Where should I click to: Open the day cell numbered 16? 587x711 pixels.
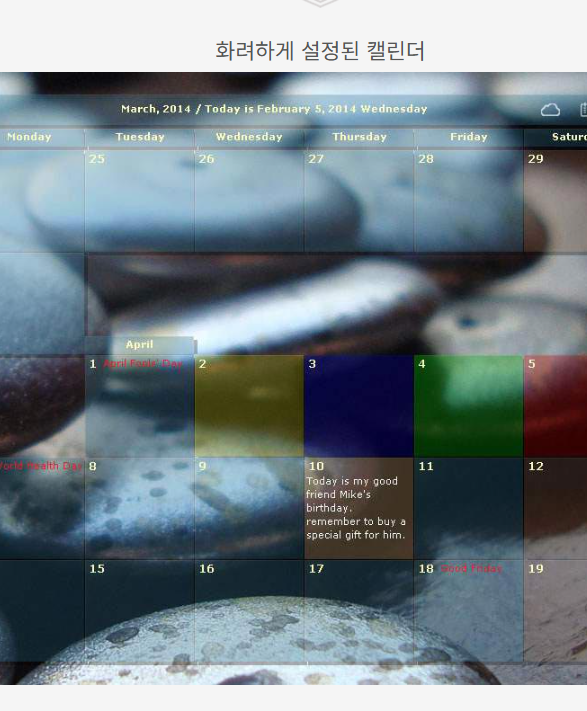click(x=249, y=611)
